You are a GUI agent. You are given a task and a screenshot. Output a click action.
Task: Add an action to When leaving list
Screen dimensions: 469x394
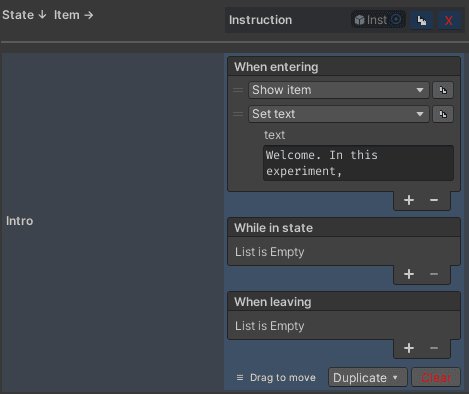(409, 348)
